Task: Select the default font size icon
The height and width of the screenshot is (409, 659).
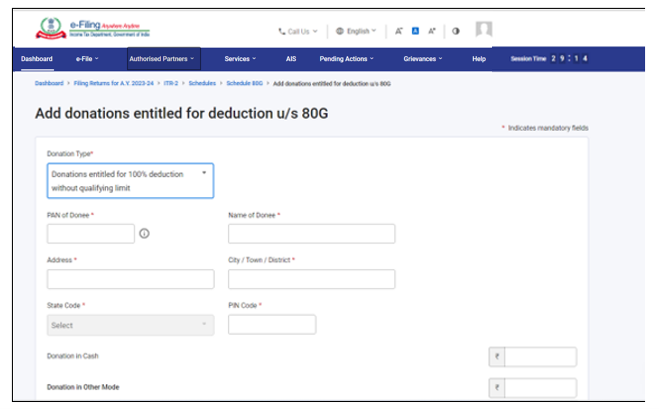Action: [x=415, y=31]
